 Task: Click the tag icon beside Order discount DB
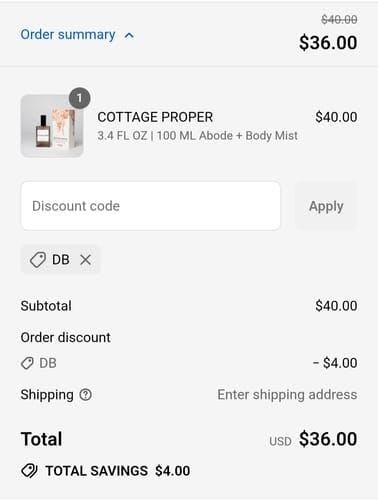pos(27,363)
